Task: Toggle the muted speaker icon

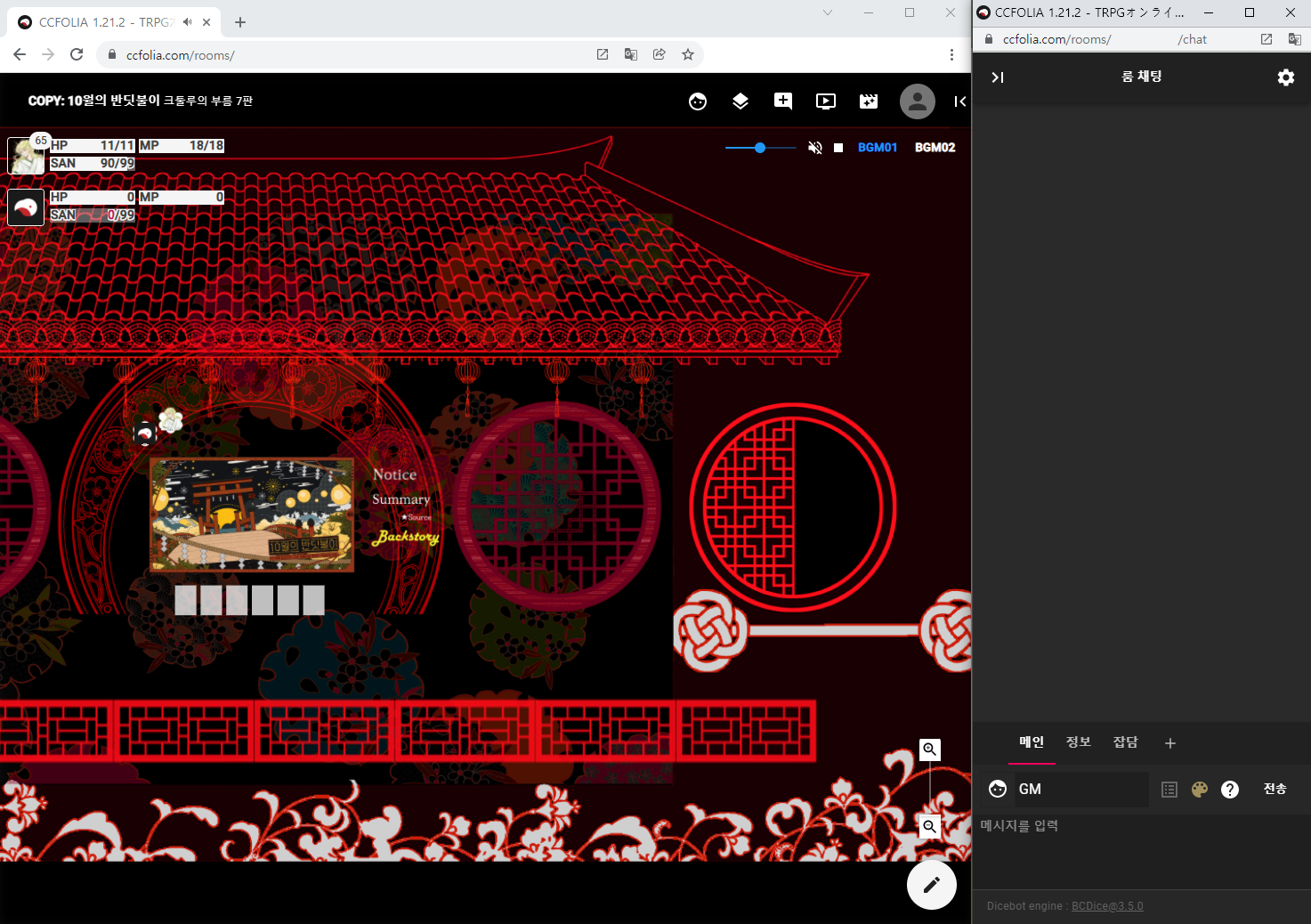Action: 814,148
